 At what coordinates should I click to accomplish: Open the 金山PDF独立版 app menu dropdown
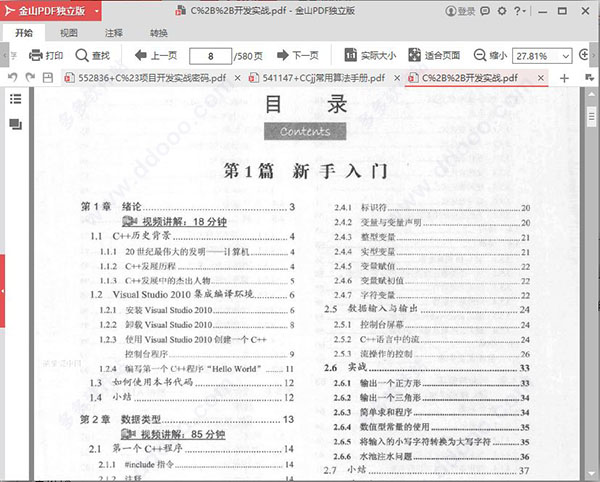(96, 11)
